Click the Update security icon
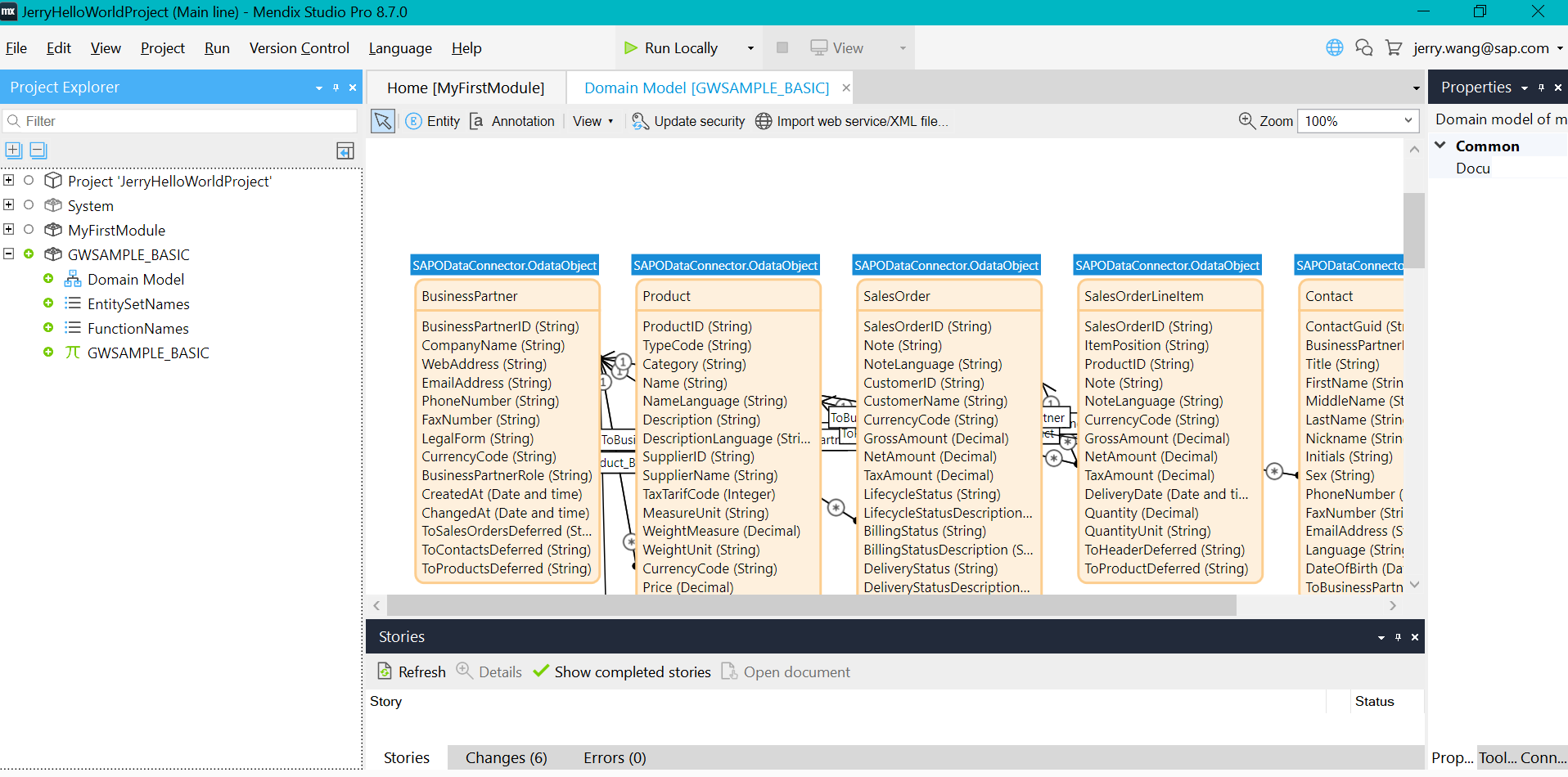The image size is (1568, 777). 640,121
